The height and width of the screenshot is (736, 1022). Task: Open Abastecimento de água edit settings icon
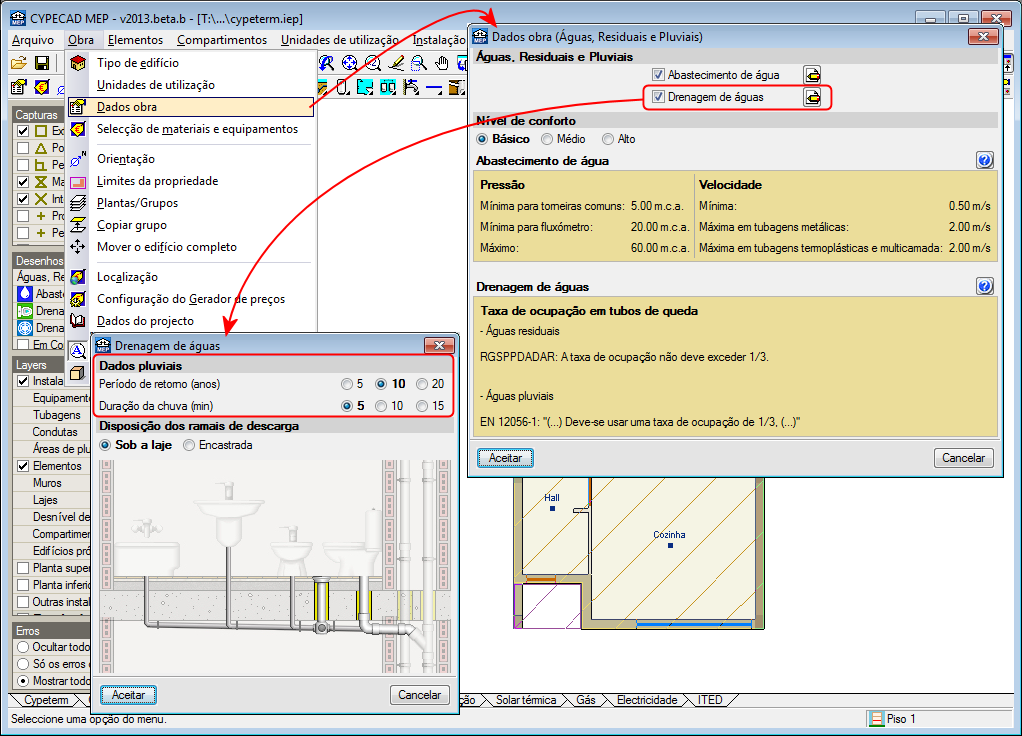(814, 75)
